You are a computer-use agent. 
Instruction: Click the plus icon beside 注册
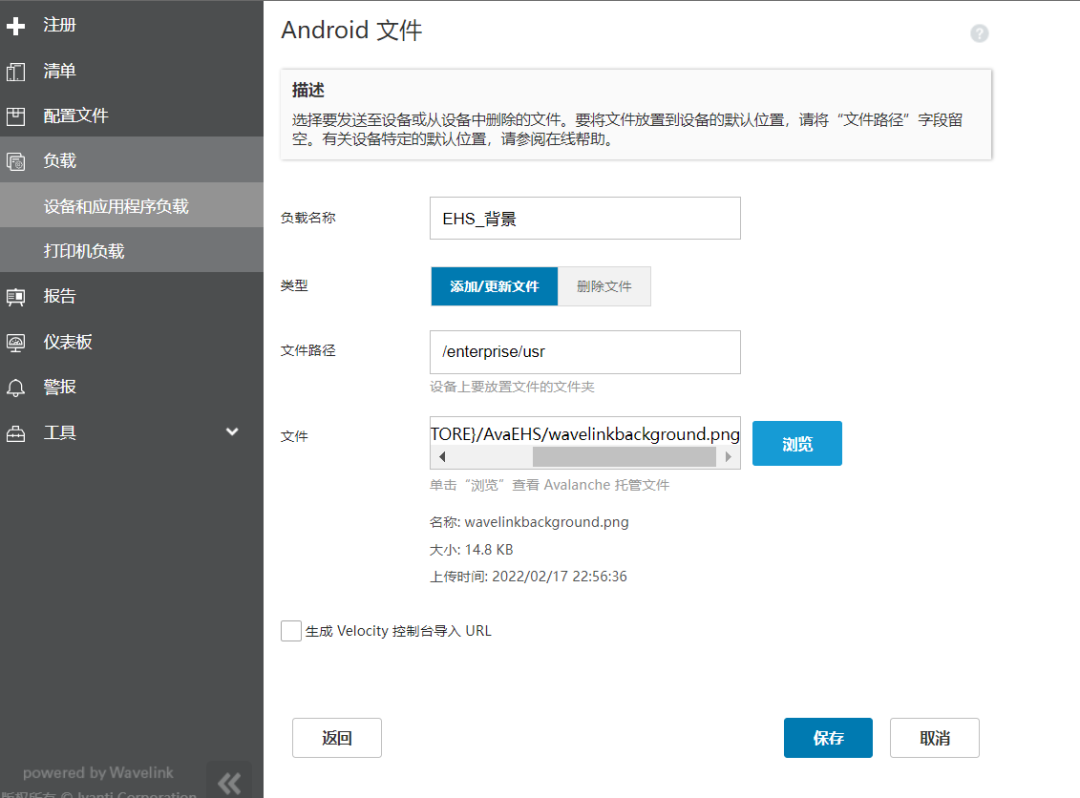tap(16, 26)
